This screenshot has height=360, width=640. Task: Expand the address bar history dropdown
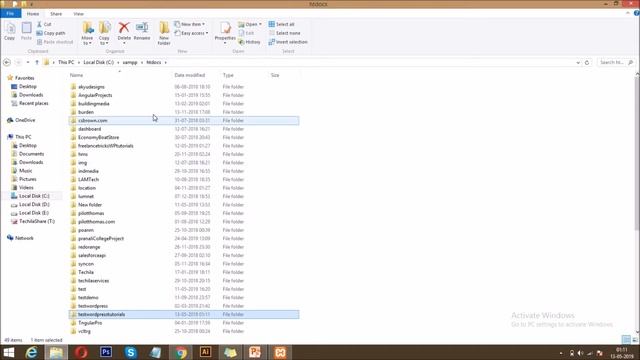coord(578,62)
